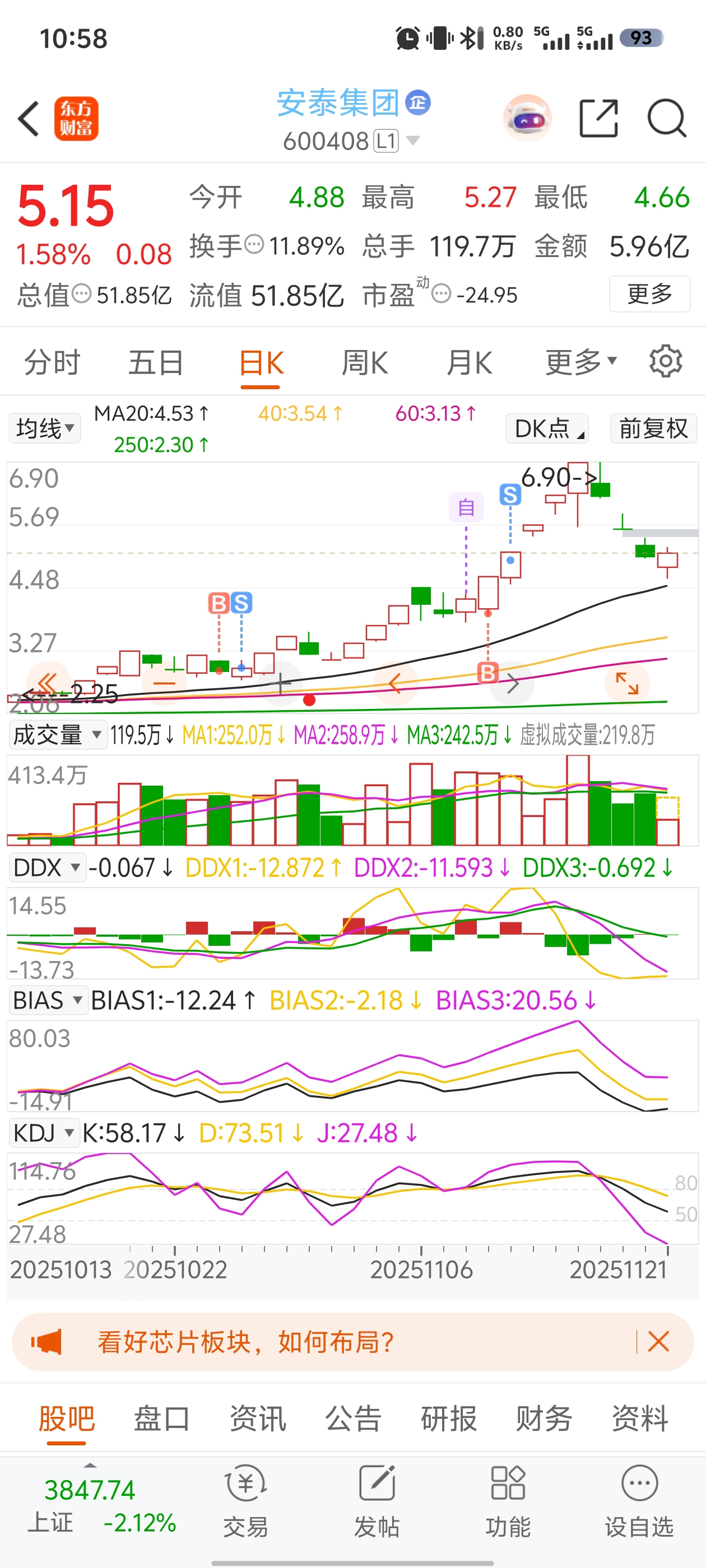Zoom out chart with minus button

click(x=165, y=683)
